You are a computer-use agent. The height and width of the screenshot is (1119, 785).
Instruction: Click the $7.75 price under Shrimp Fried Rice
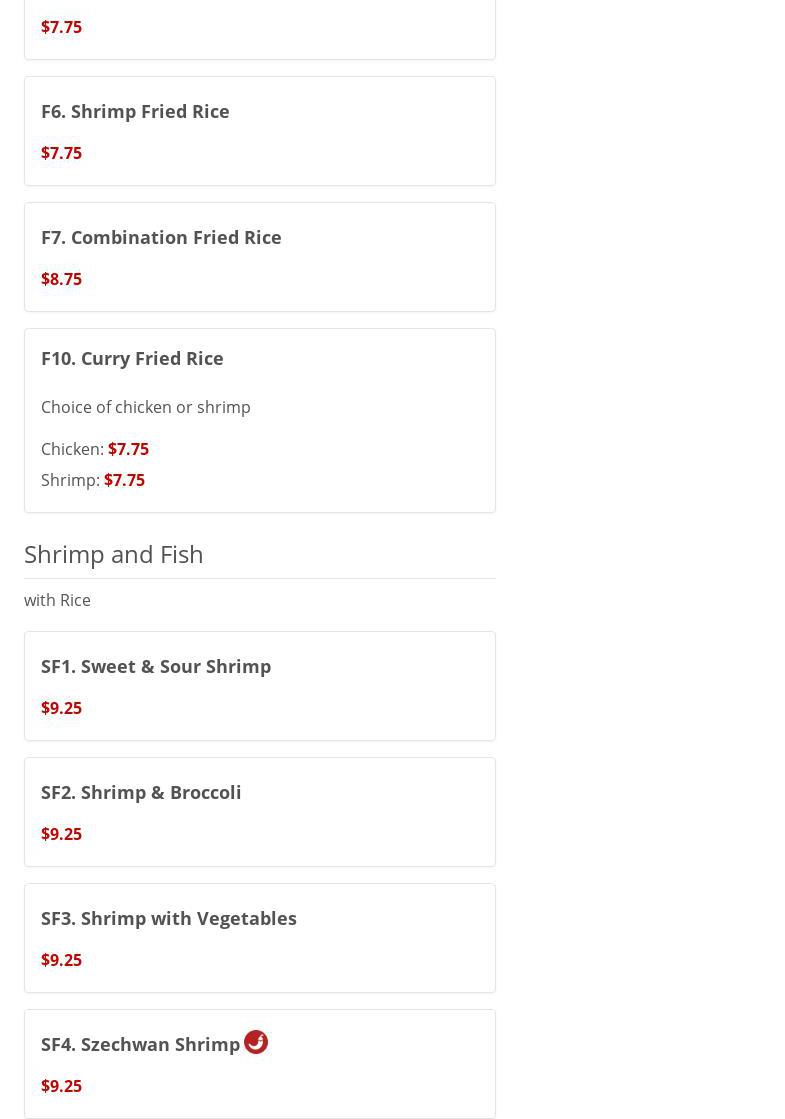61,153
